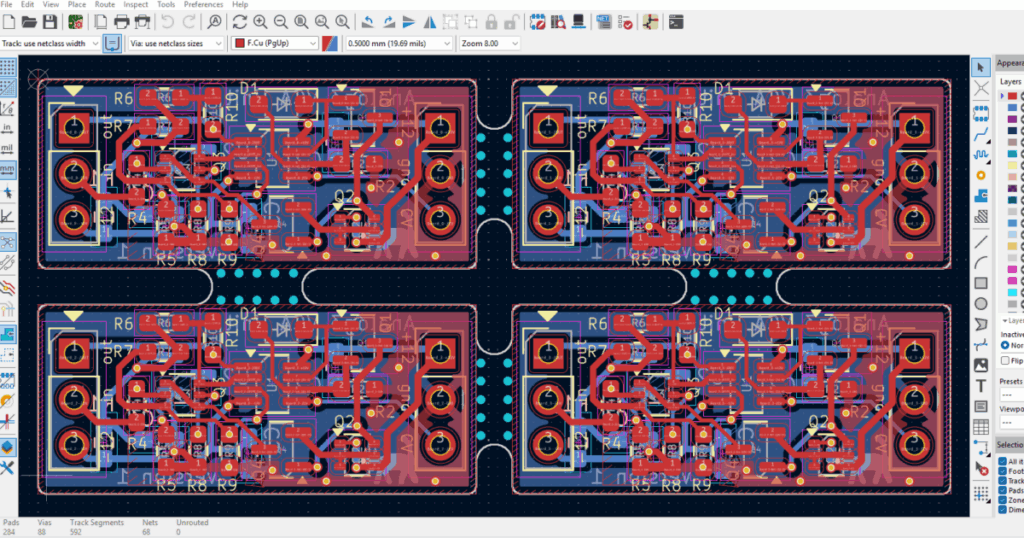
Task: Run the Design Rules Checker
Action: pos(625,22)
